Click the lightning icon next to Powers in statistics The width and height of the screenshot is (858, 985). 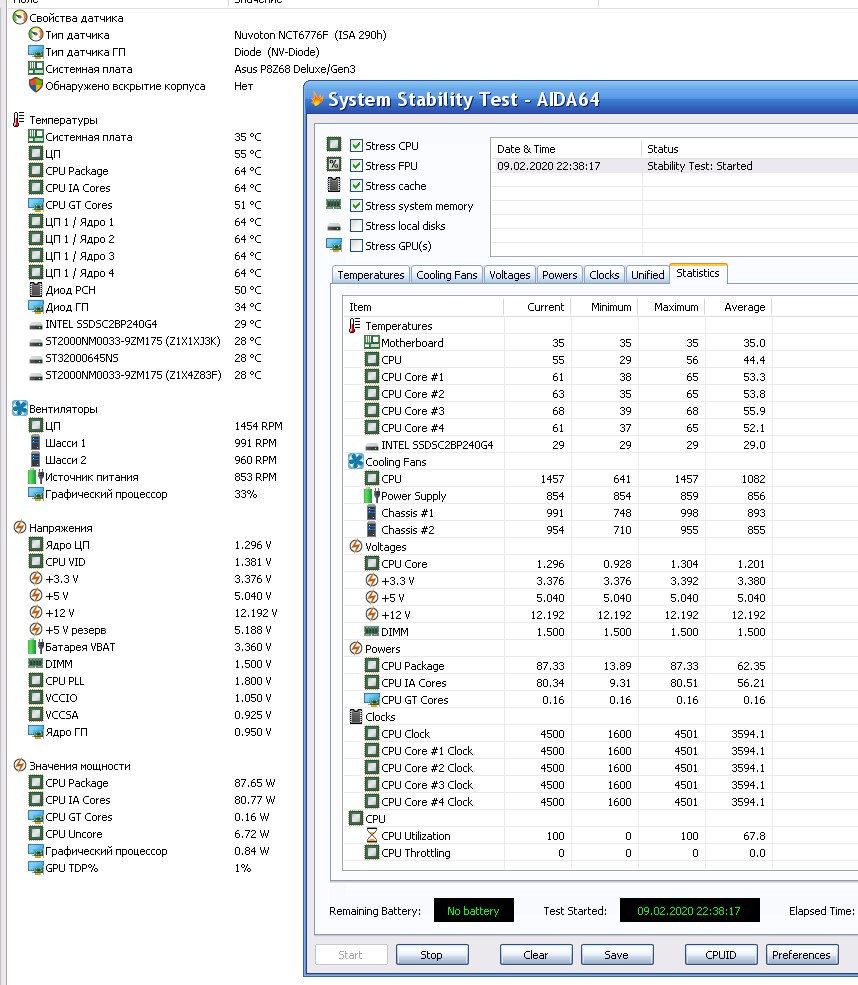click(356, 648)
